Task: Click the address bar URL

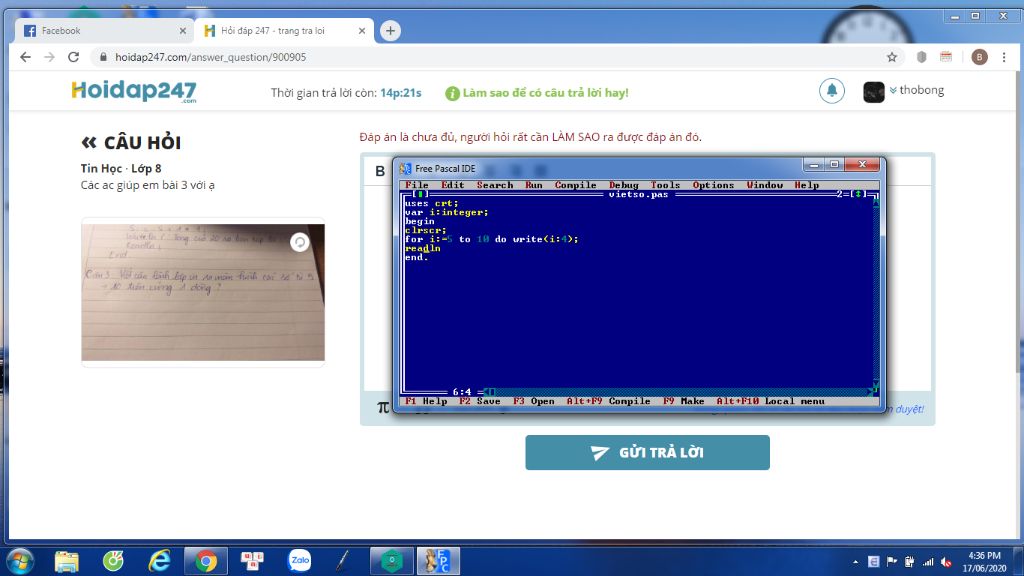Action: (x=210, y=57)
